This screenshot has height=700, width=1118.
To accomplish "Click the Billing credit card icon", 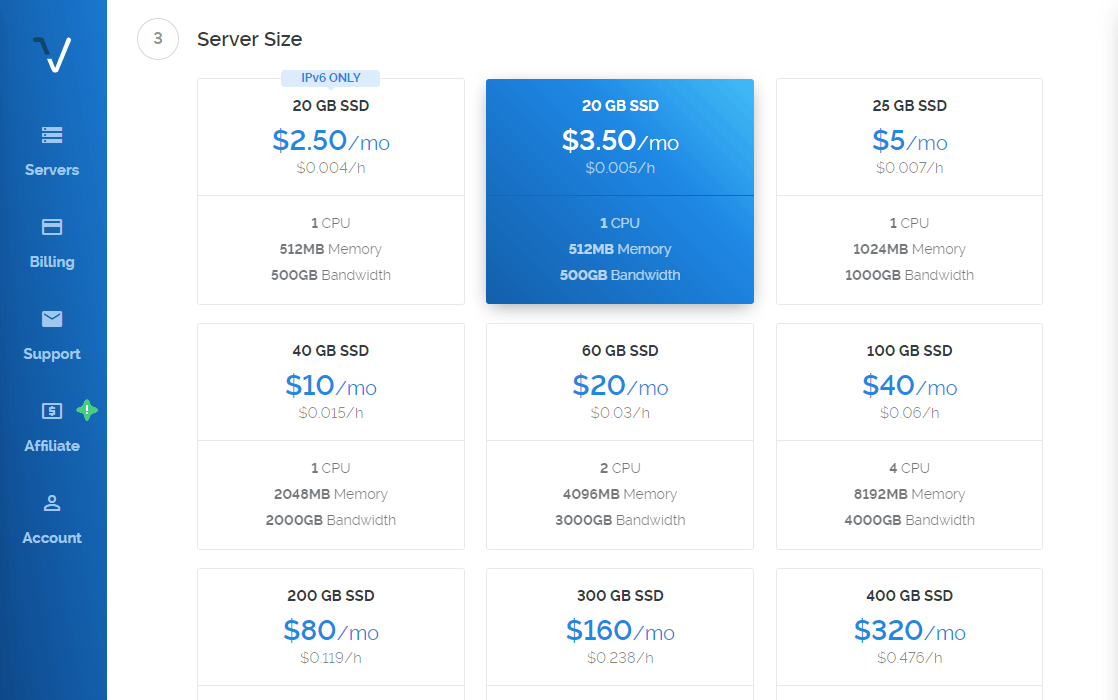I will [x=52, y=227].
